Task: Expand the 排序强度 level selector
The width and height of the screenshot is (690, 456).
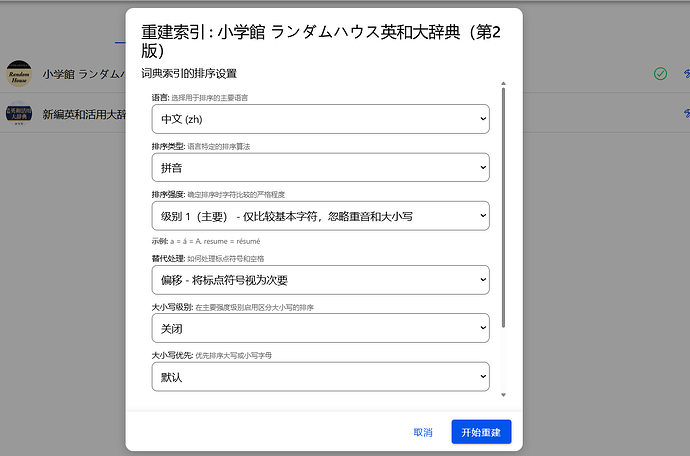Action: pos(320,216)
